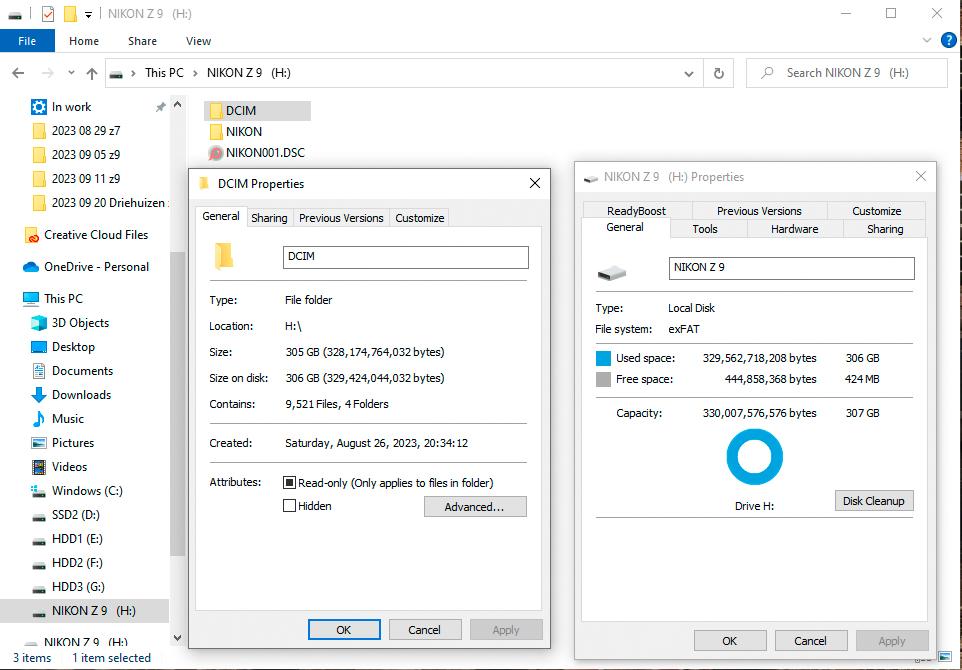Click the blue Used space color swatch

click(x=604, y=358)
